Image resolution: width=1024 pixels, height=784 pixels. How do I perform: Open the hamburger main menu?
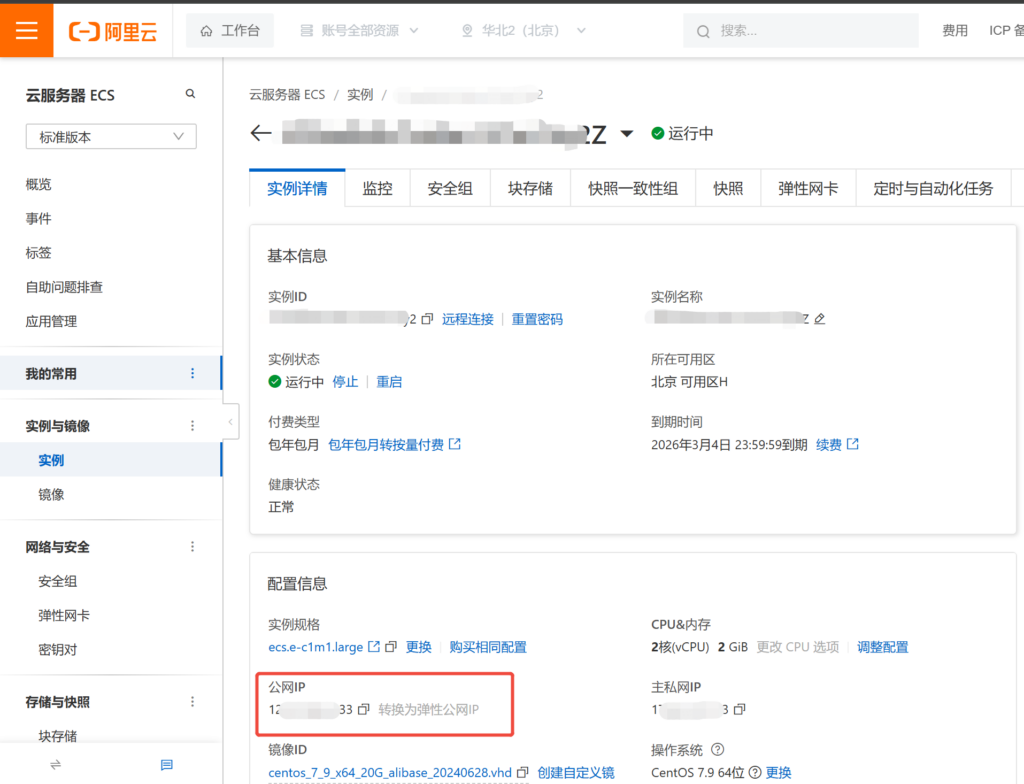point(26,30)
